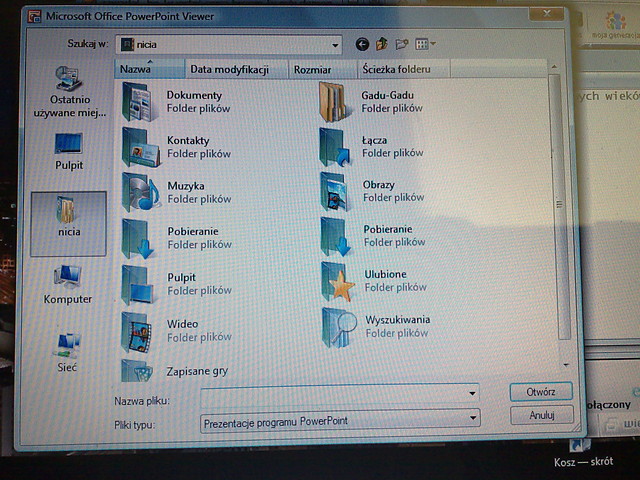Close the PowerPoint Viewer dialog

click(x=547, y=13)
